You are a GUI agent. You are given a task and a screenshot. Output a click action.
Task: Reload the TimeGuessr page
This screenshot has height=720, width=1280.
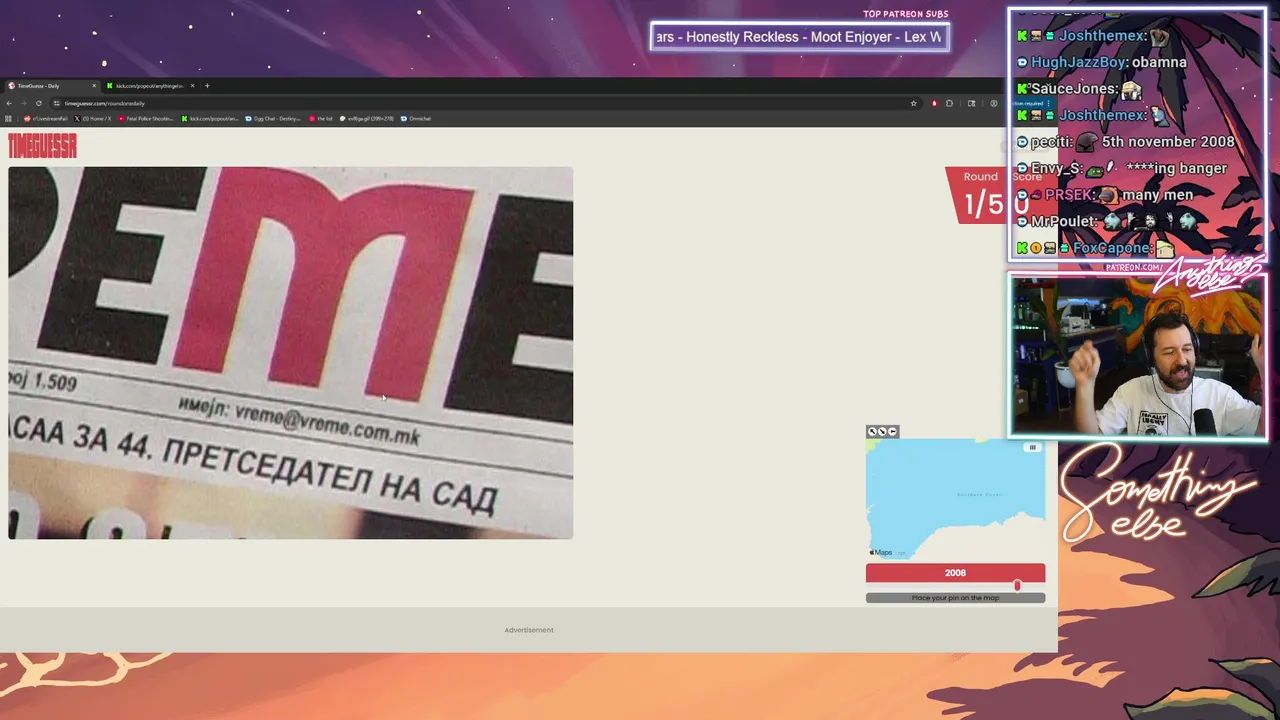pyautogui.click(x=39, y=103)
